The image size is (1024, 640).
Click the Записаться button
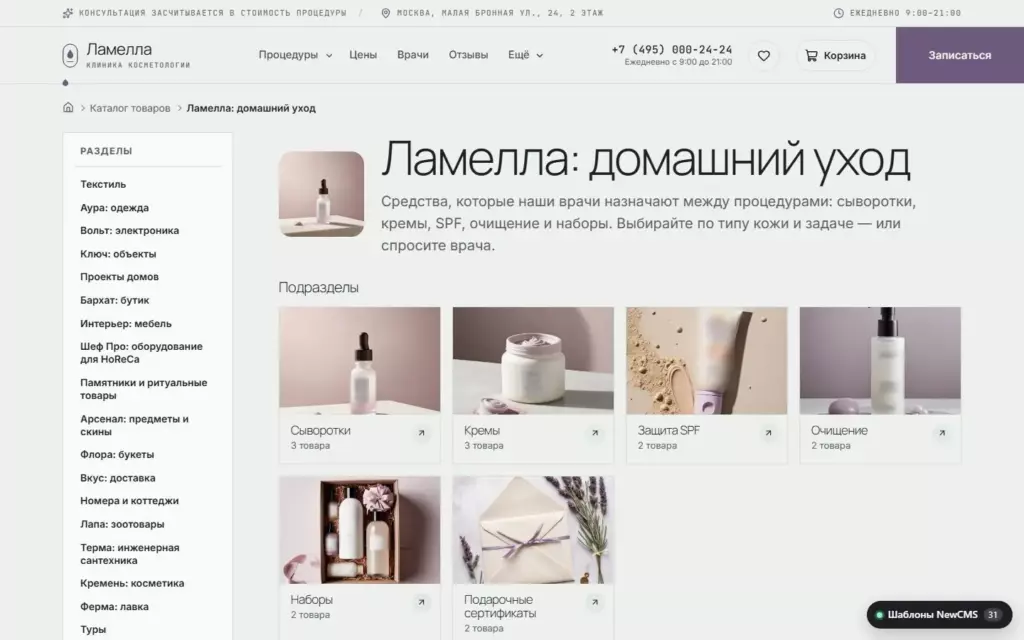959,55
